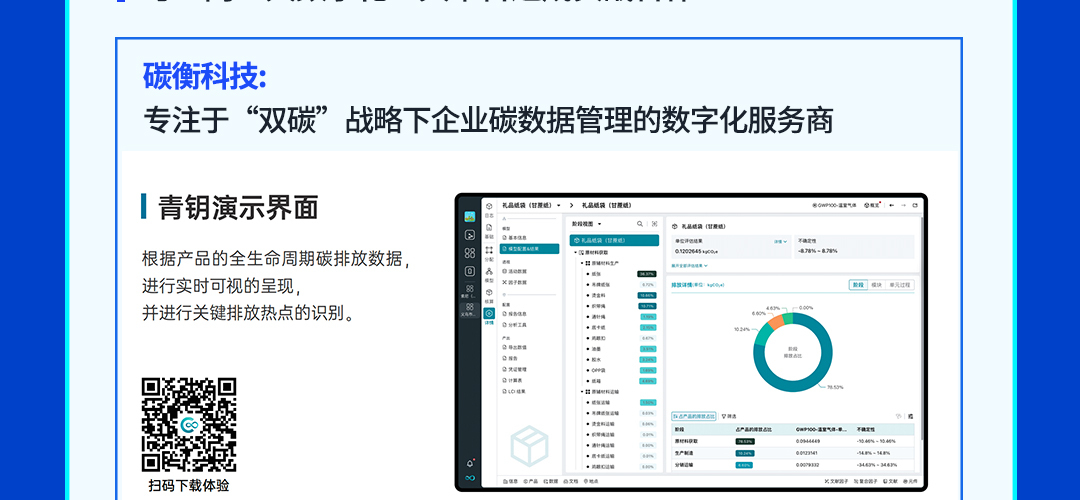
Task: Click the refresh icon in top-right corner
Action: 915,205
